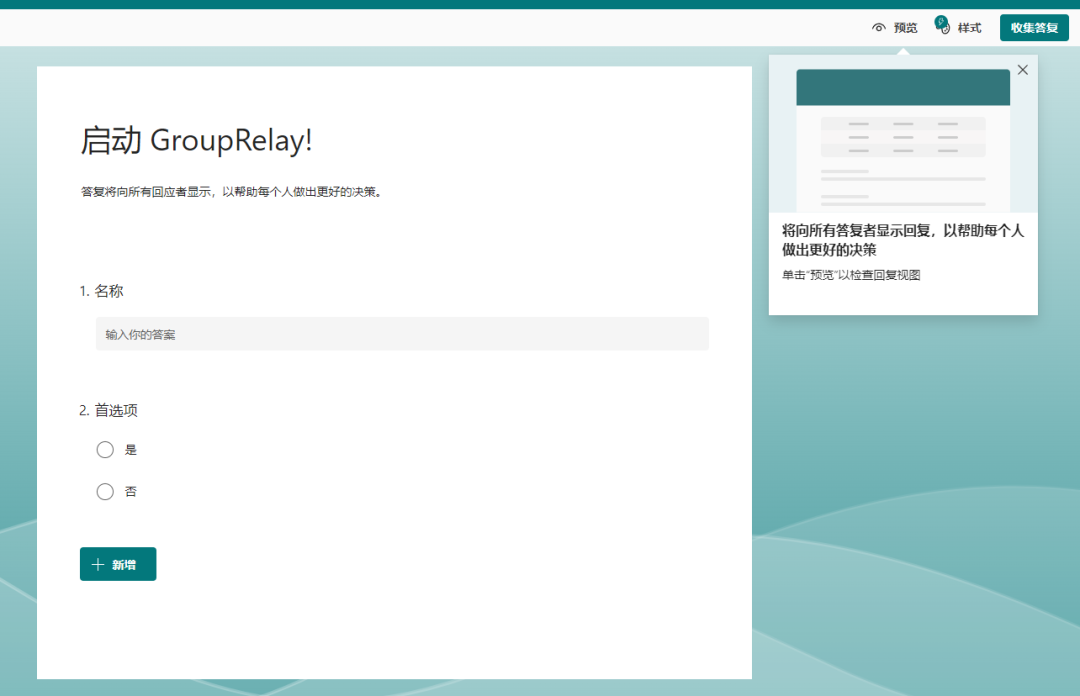1080x696 pixels.
Task: Click the 收集答复 button
Action: tap(1034, 28)
